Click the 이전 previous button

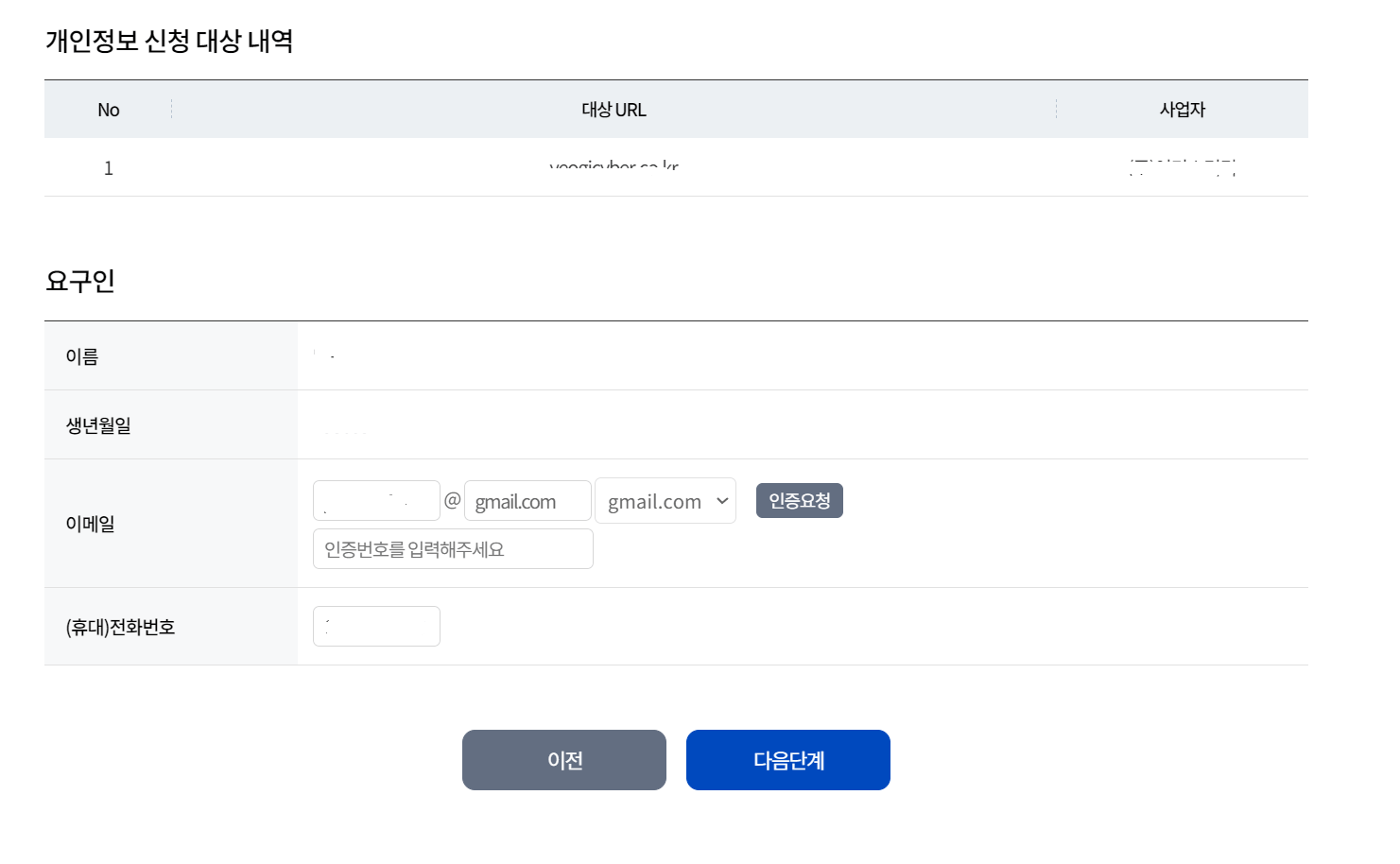tap(563, 760)
